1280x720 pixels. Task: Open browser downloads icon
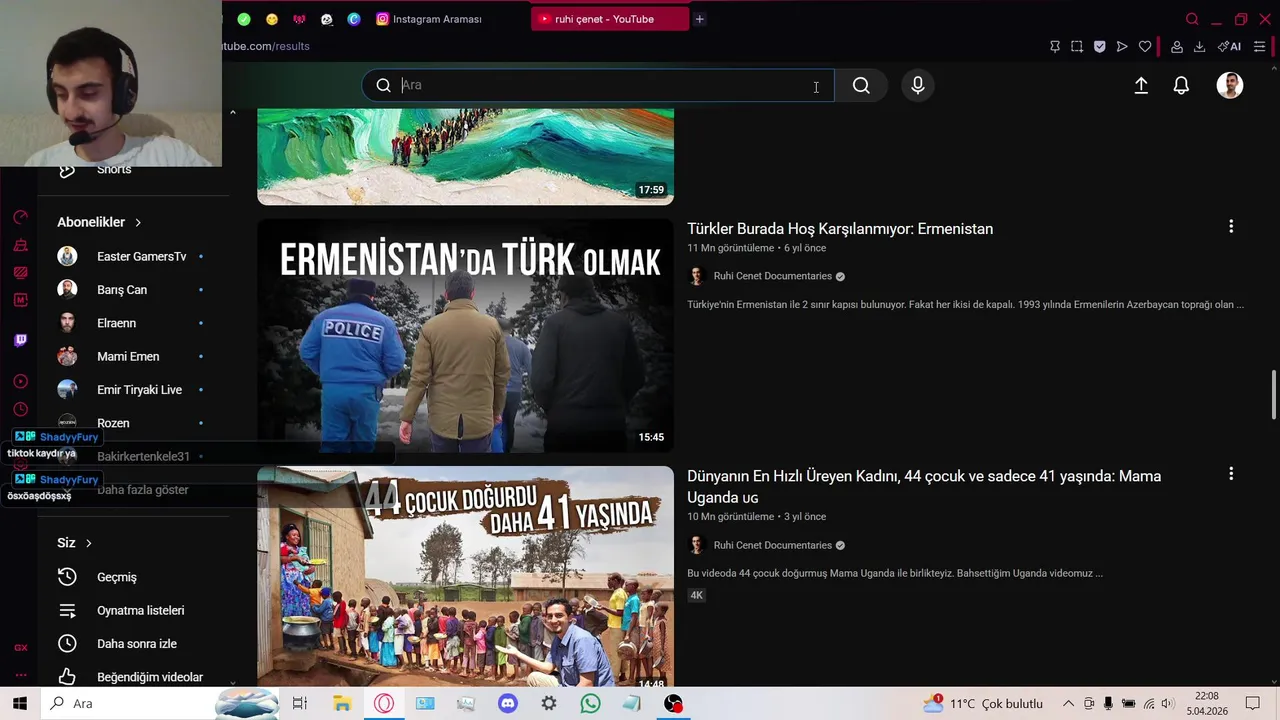pos(1199,46)
